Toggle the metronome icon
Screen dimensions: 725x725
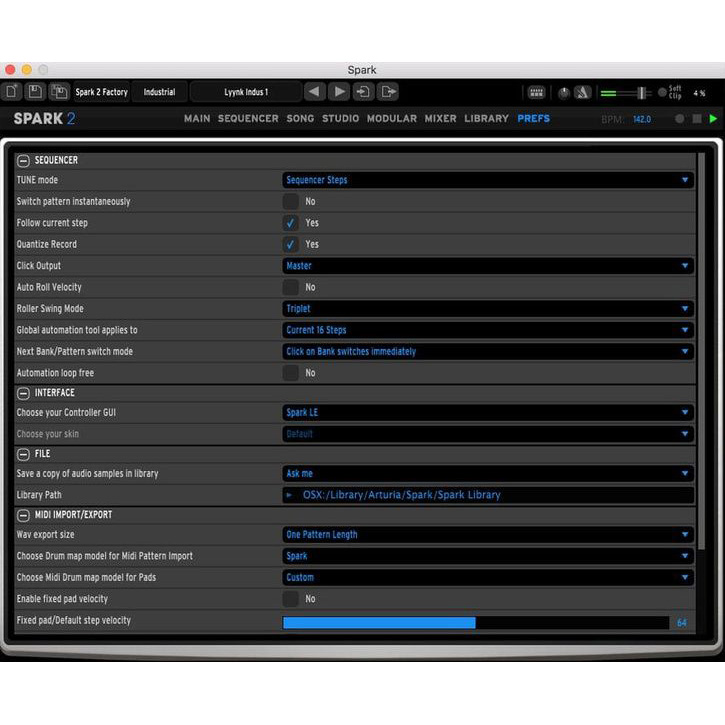(583, 92)
